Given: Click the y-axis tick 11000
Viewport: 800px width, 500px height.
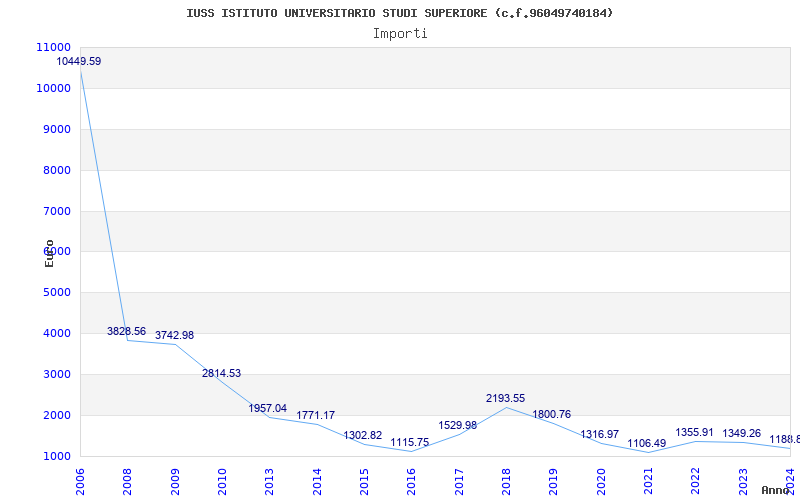Looking at the screenshot, I should pos(54,47).
